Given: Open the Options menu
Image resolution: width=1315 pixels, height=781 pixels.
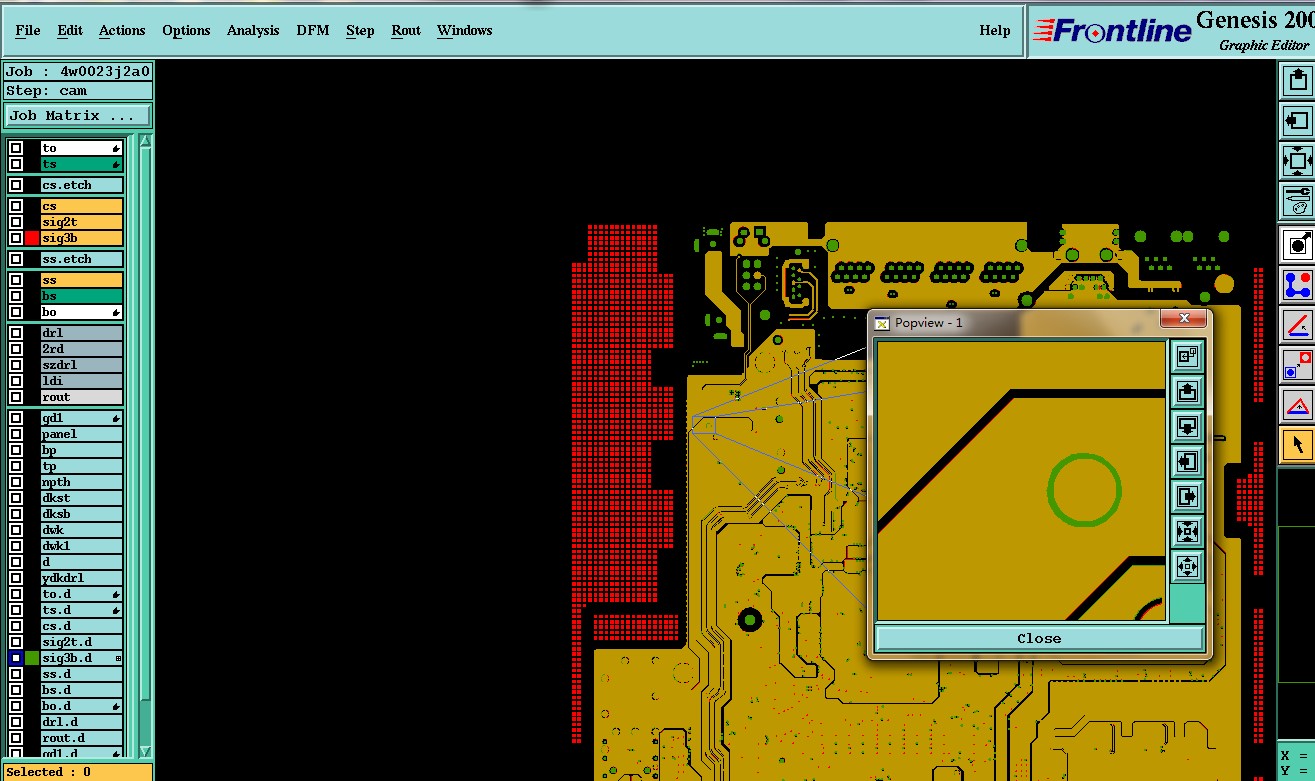Looking at the screenshot, I should (x=186, y=30).
